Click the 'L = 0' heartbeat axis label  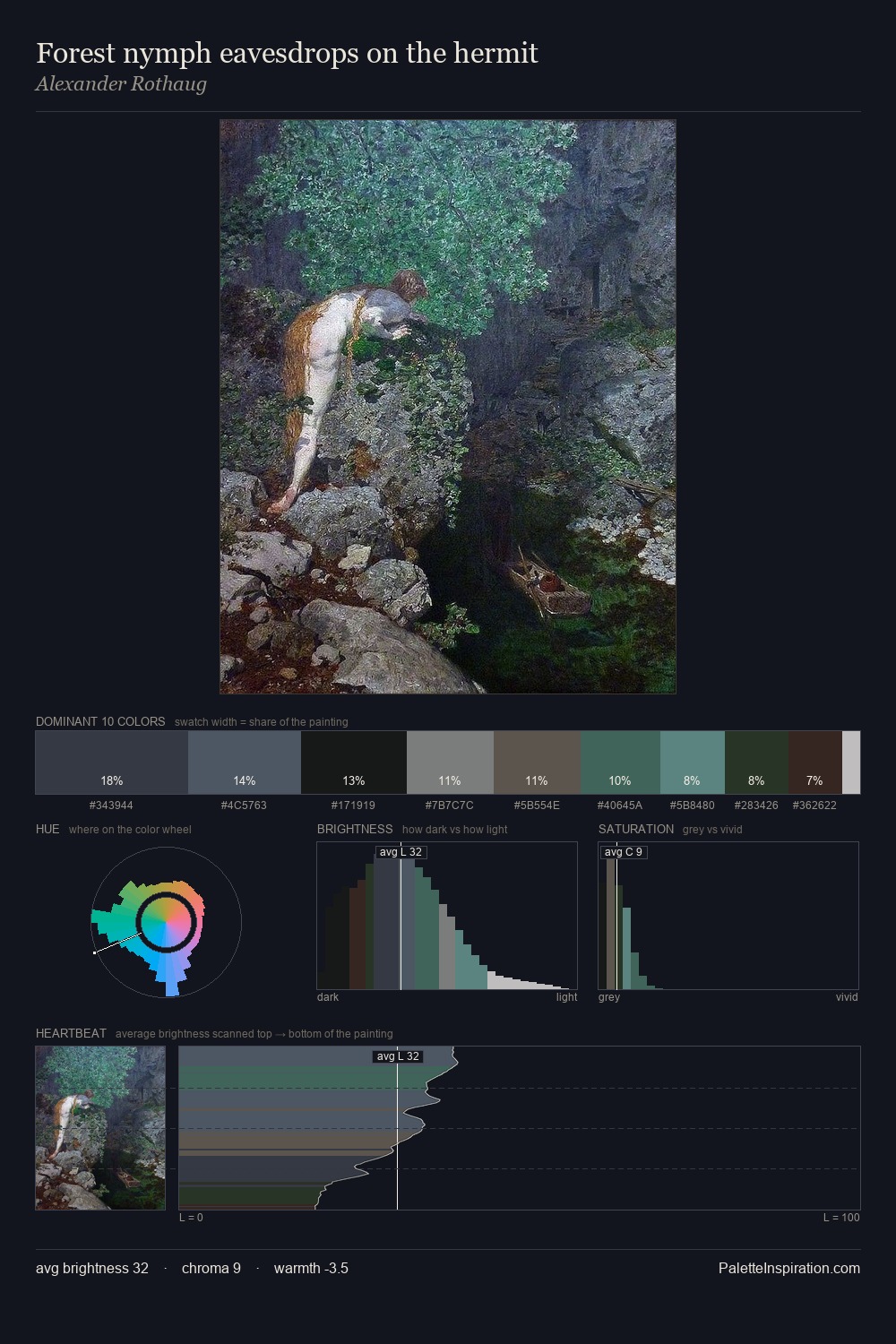[191, 1218]
